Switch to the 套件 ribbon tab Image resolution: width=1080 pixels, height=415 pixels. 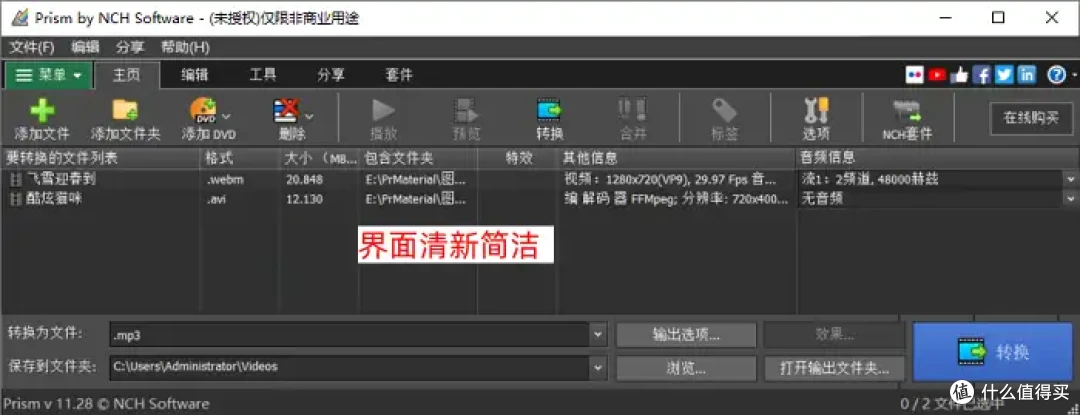pos(399,75)
